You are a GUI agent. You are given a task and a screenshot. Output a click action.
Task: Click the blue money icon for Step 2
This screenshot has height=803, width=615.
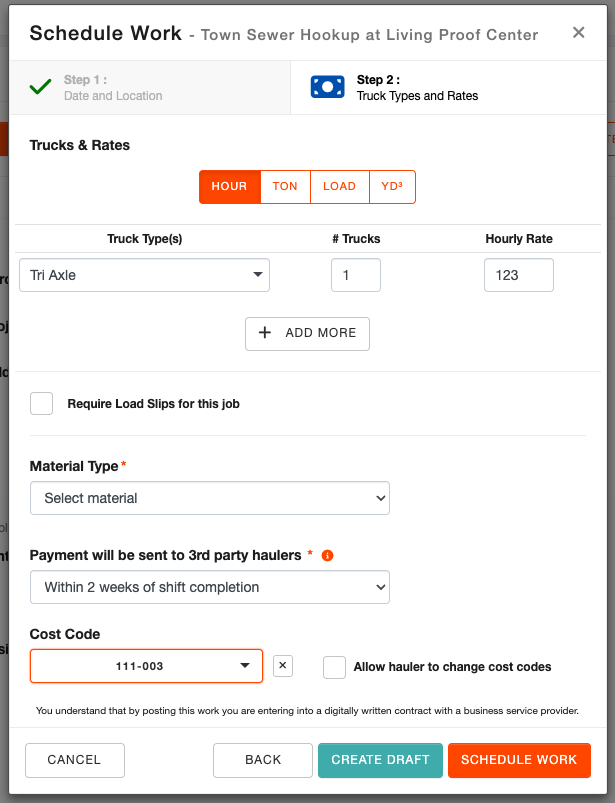click(327, 87)
